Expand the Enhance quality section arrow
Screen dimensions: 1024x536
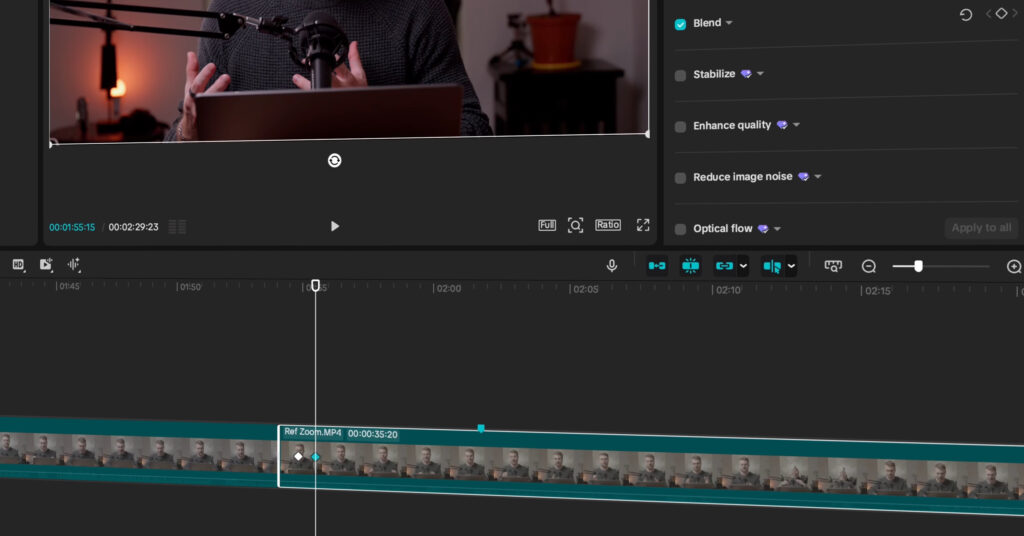[x=796, y=125]
